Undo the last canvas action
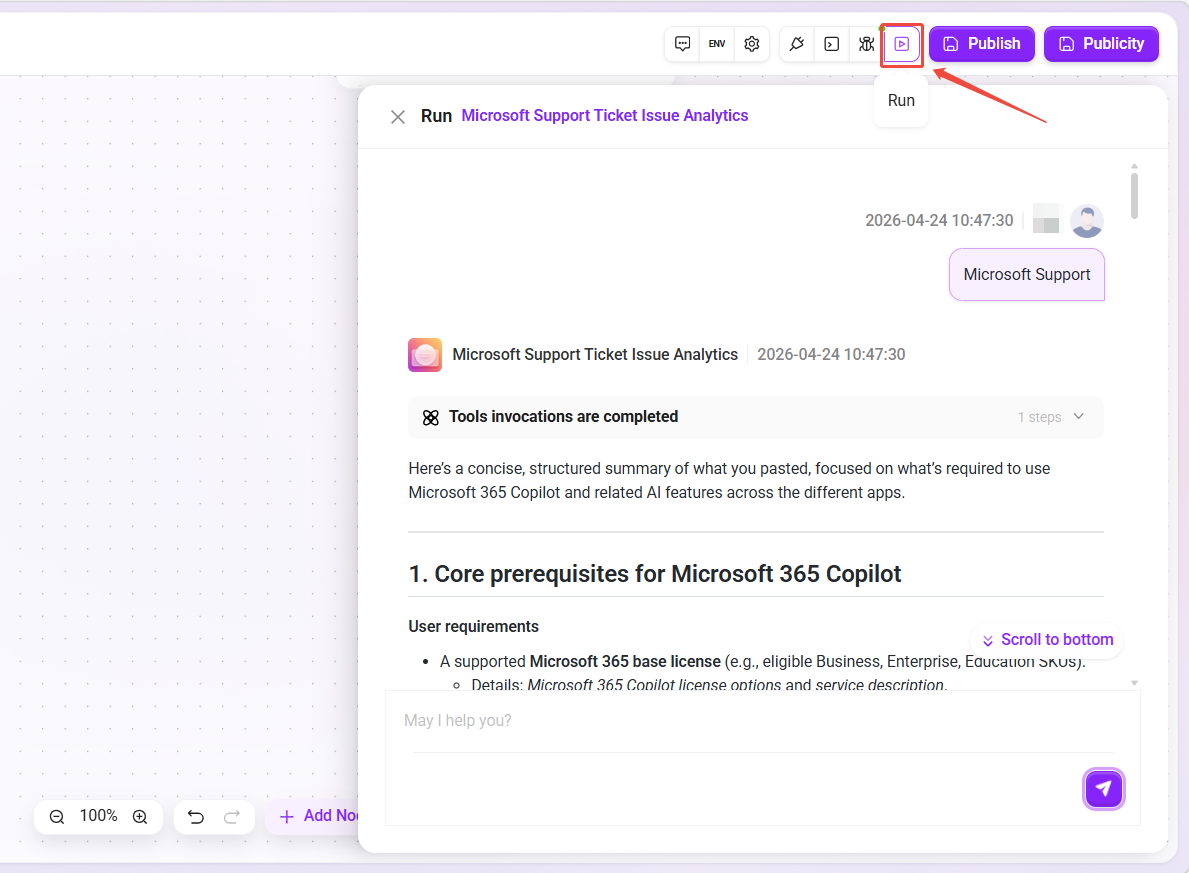This screenshot has width=1189, height=873. [196, 817]
